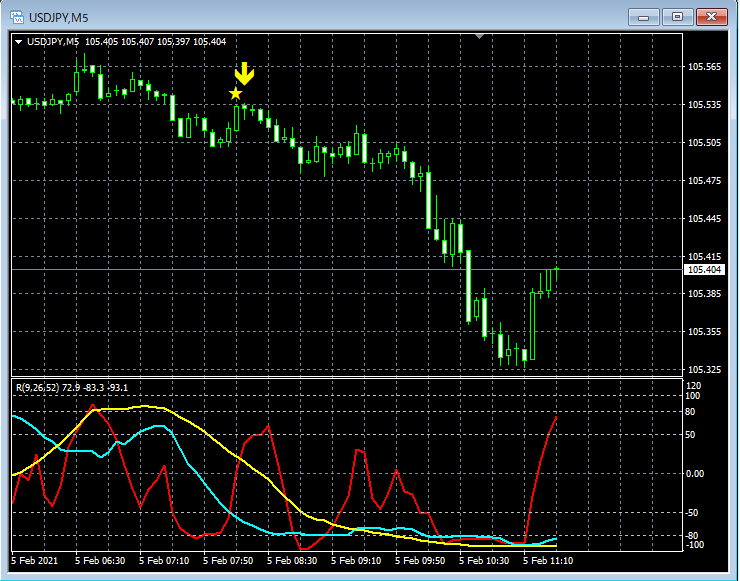Click price scale value 105.565
The image size is (740, 581).
pos(704,67)
